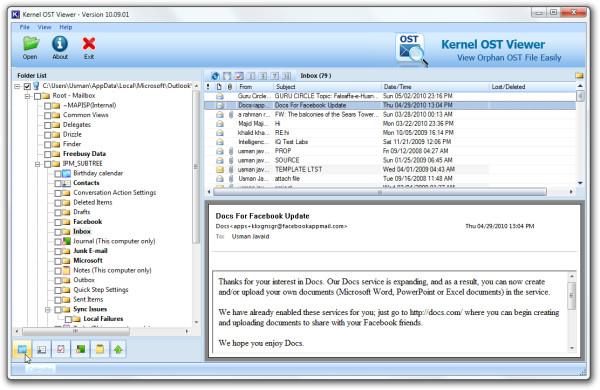Check the Freebusy Data checkbox

[47, 154]
